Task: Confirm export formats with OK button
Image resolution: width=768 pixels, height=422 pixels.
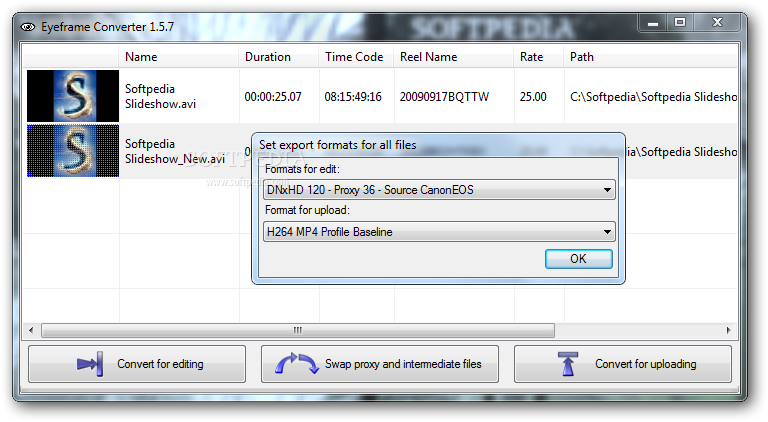Action: (578, 259)
